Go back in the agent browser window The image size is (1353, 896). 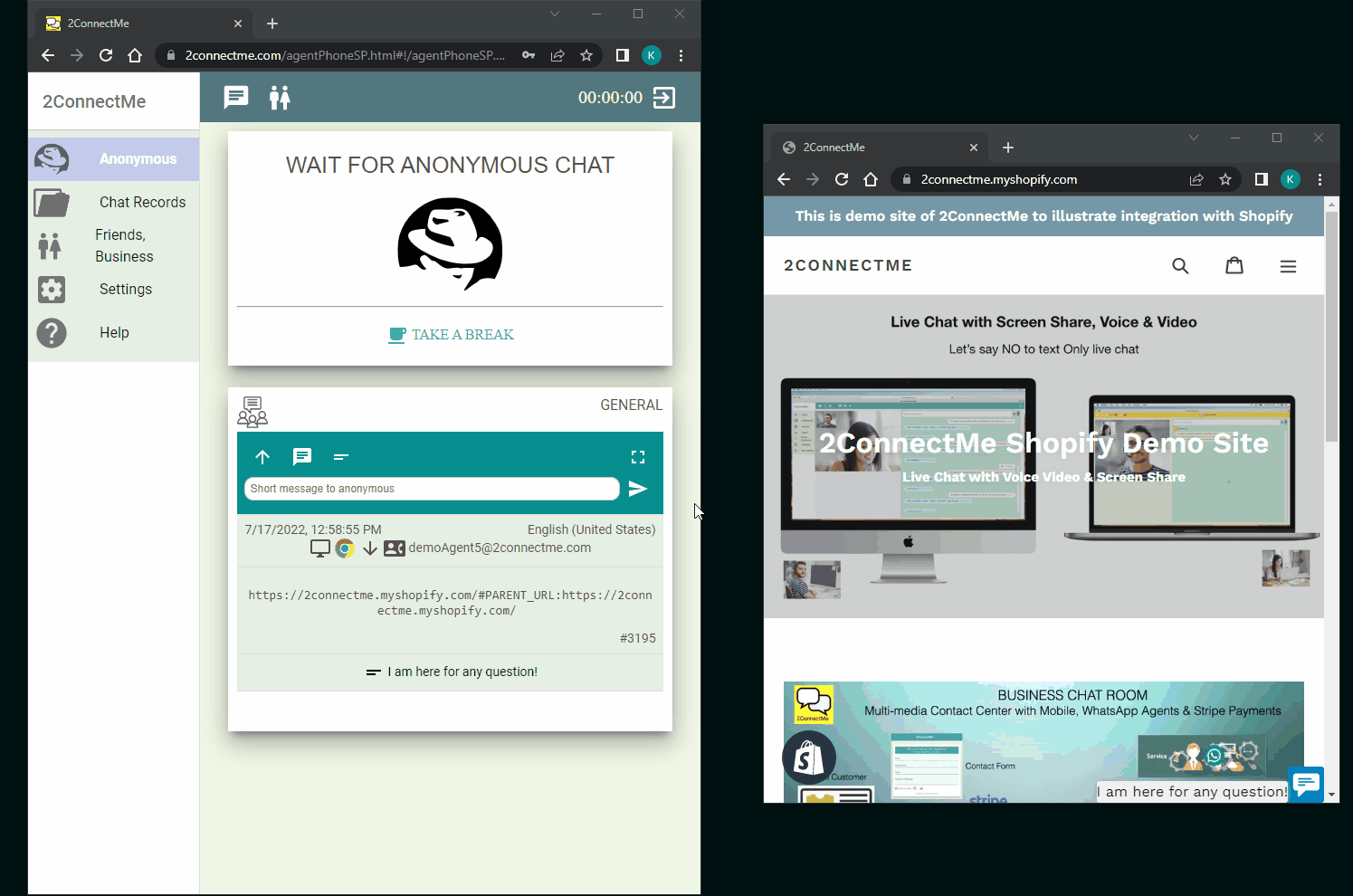pyautogui.click(x=48, y=55)
